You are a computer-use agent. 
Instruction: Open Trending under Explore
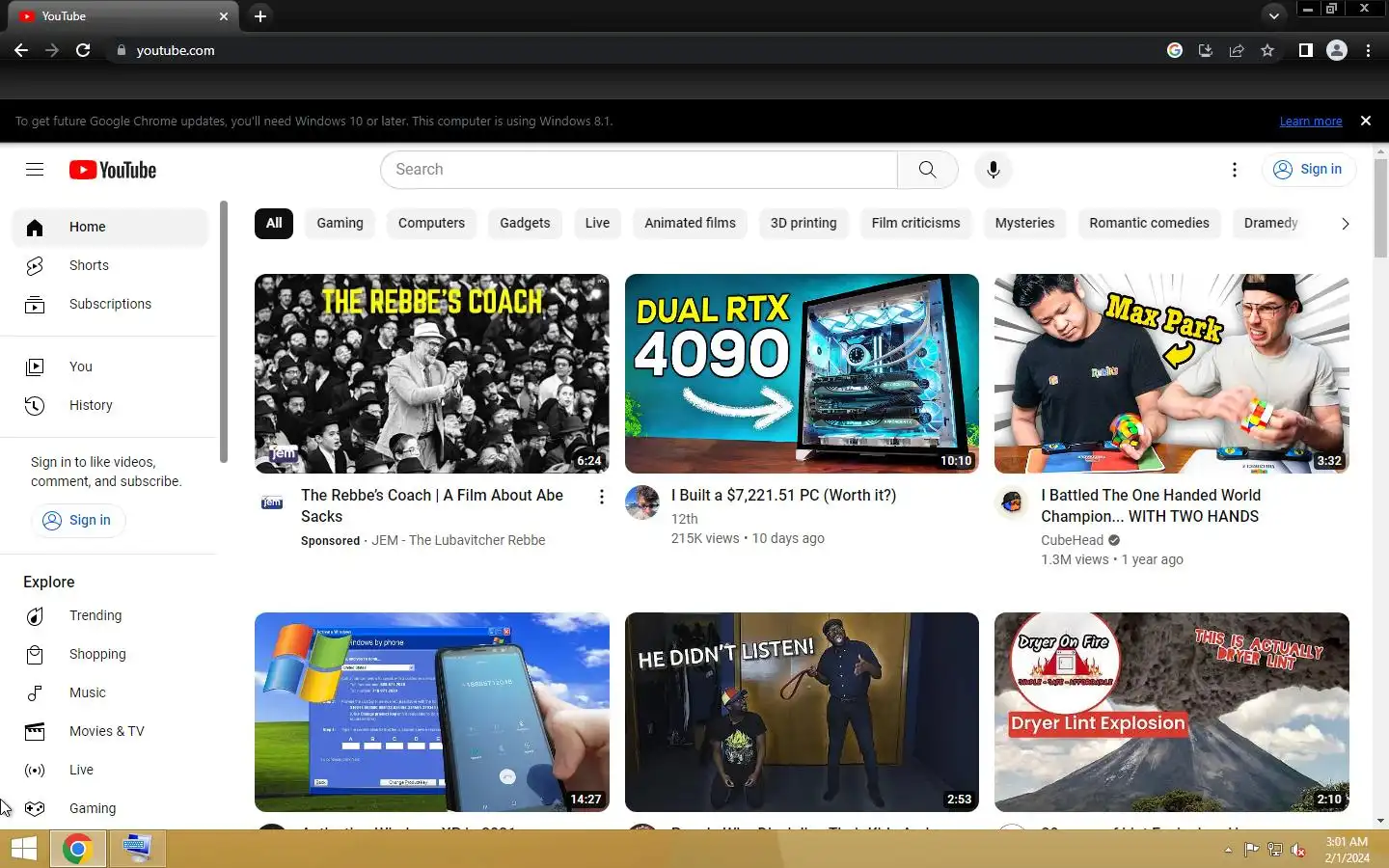tap(110, 615)
